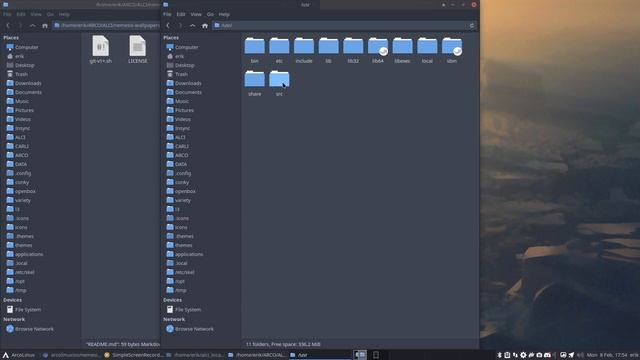Open Insync in /usr window sidebar
This screenshot has width=640, height=360.
[x=178, y=128]
